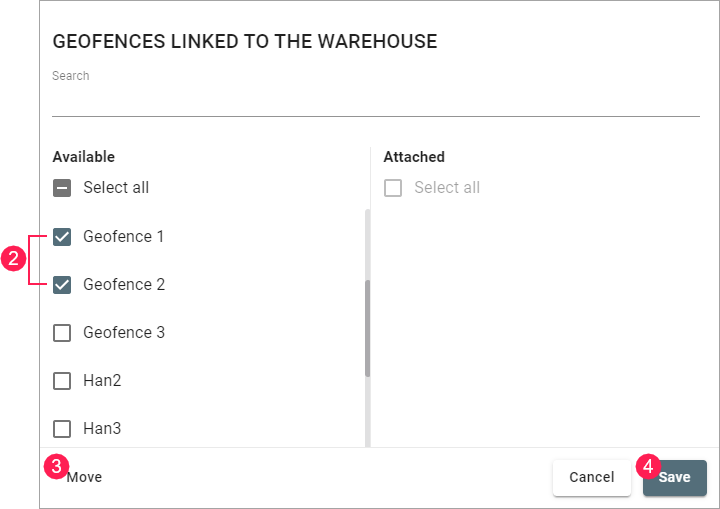The image size is (720, 509).
Task: Toggle Select all under Attached
Action: coord(393,188)
